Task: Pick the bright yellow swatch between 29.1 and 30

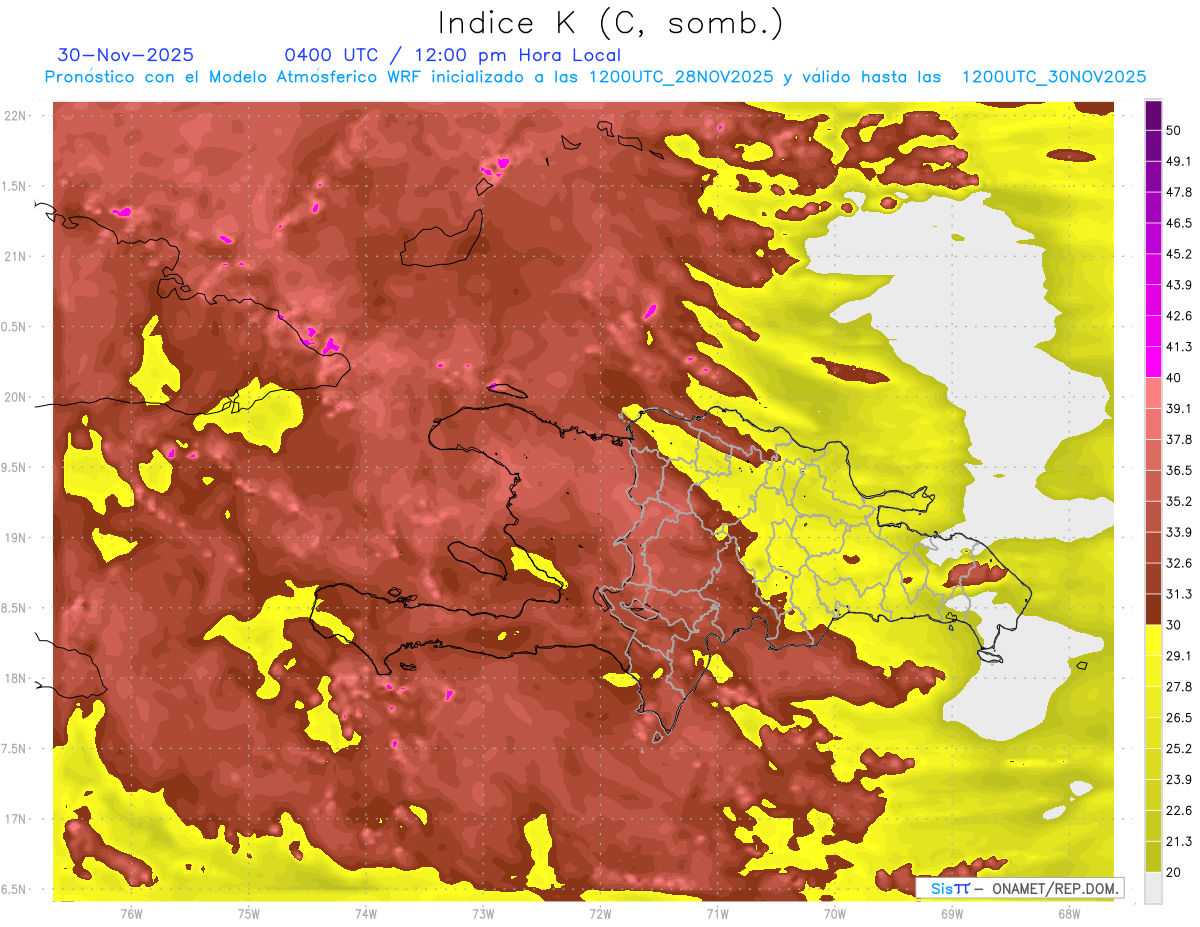Action: [1153, 640]
